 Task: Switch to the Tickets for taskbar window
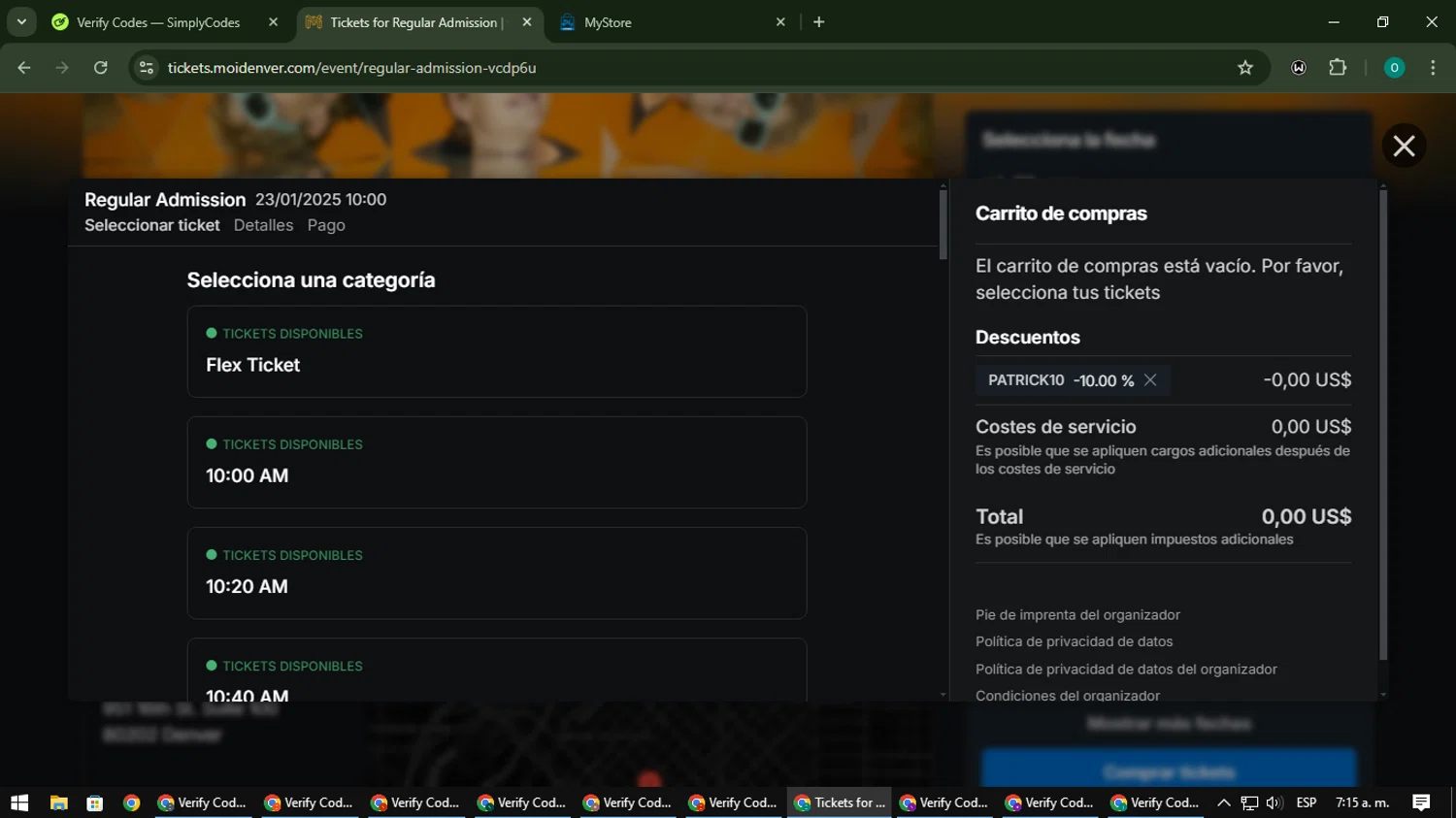[x=840, y=802]
